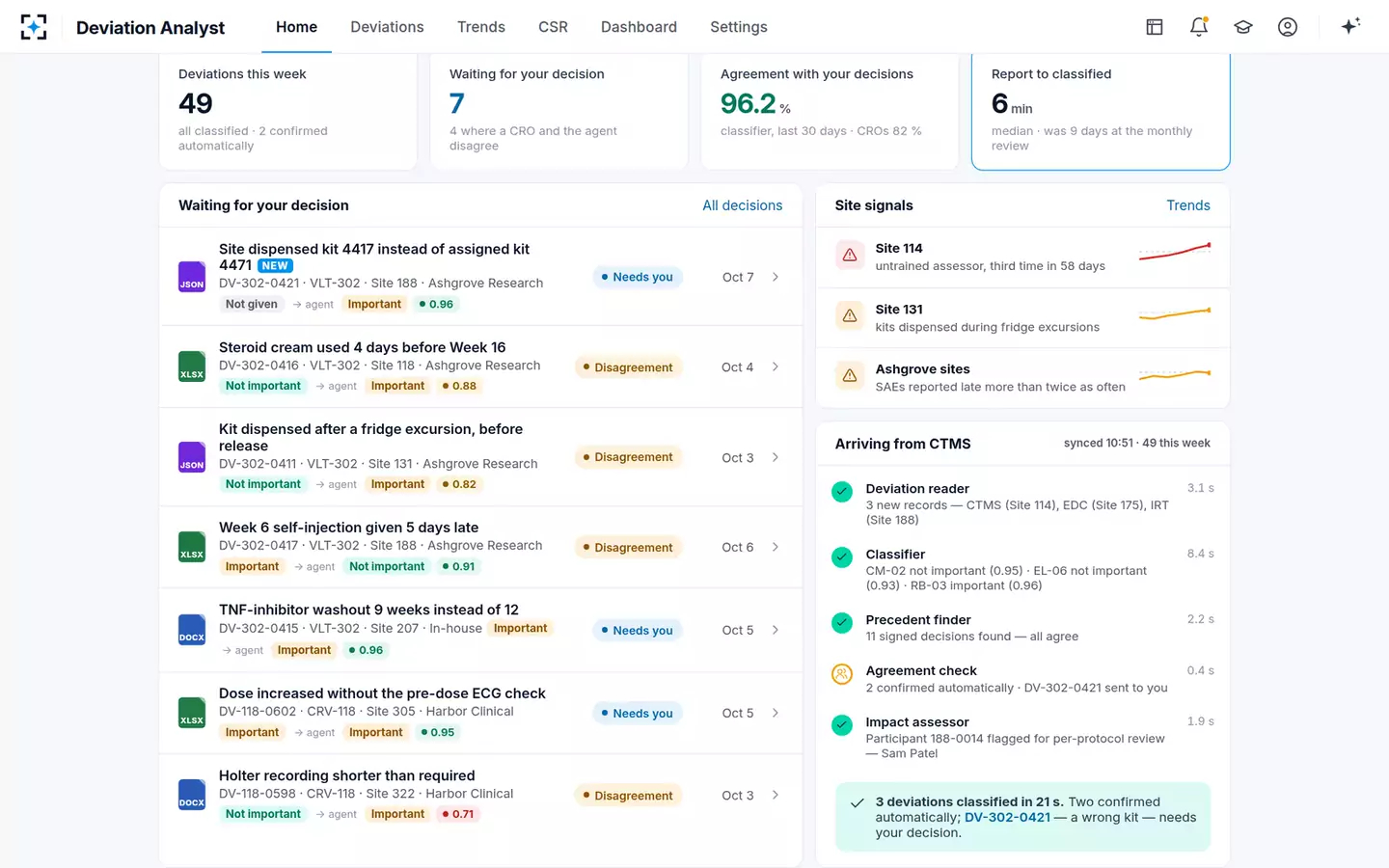This screenshot has width=1389, height=868.
Task: Open the Settings tab
Action: [x=739, y=27]
